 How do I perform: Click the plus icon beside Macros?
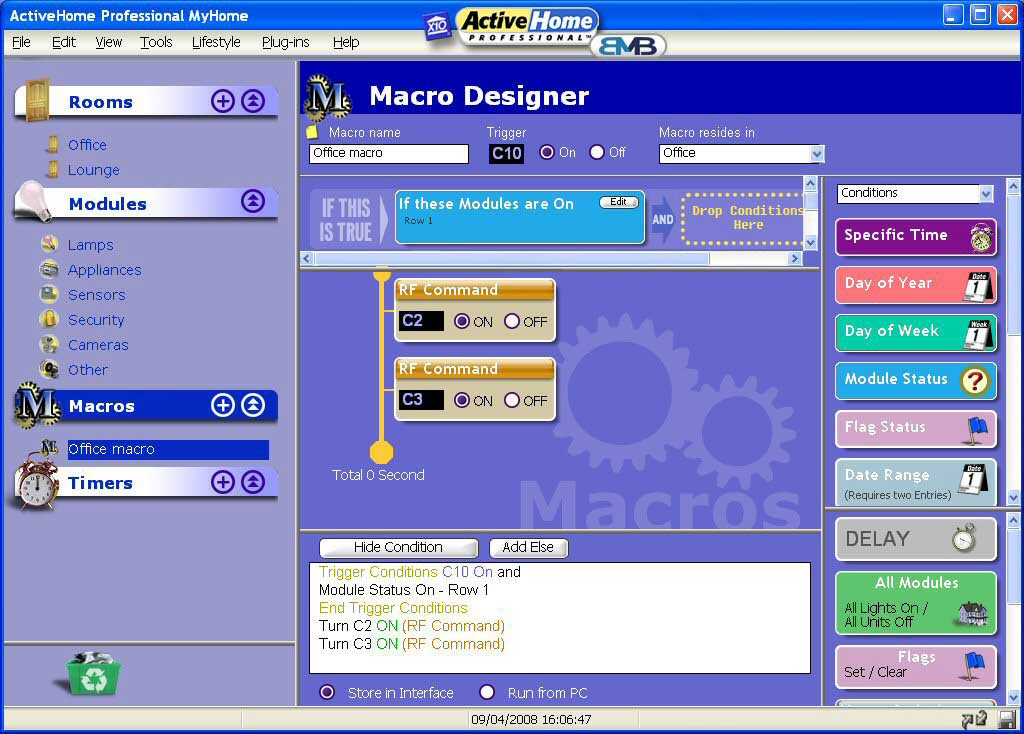coord(222,405)
